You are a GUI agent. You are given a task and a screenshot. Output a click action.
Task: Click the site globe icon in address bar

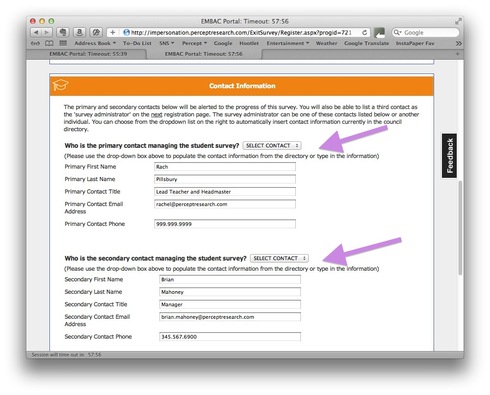[126, 32]
